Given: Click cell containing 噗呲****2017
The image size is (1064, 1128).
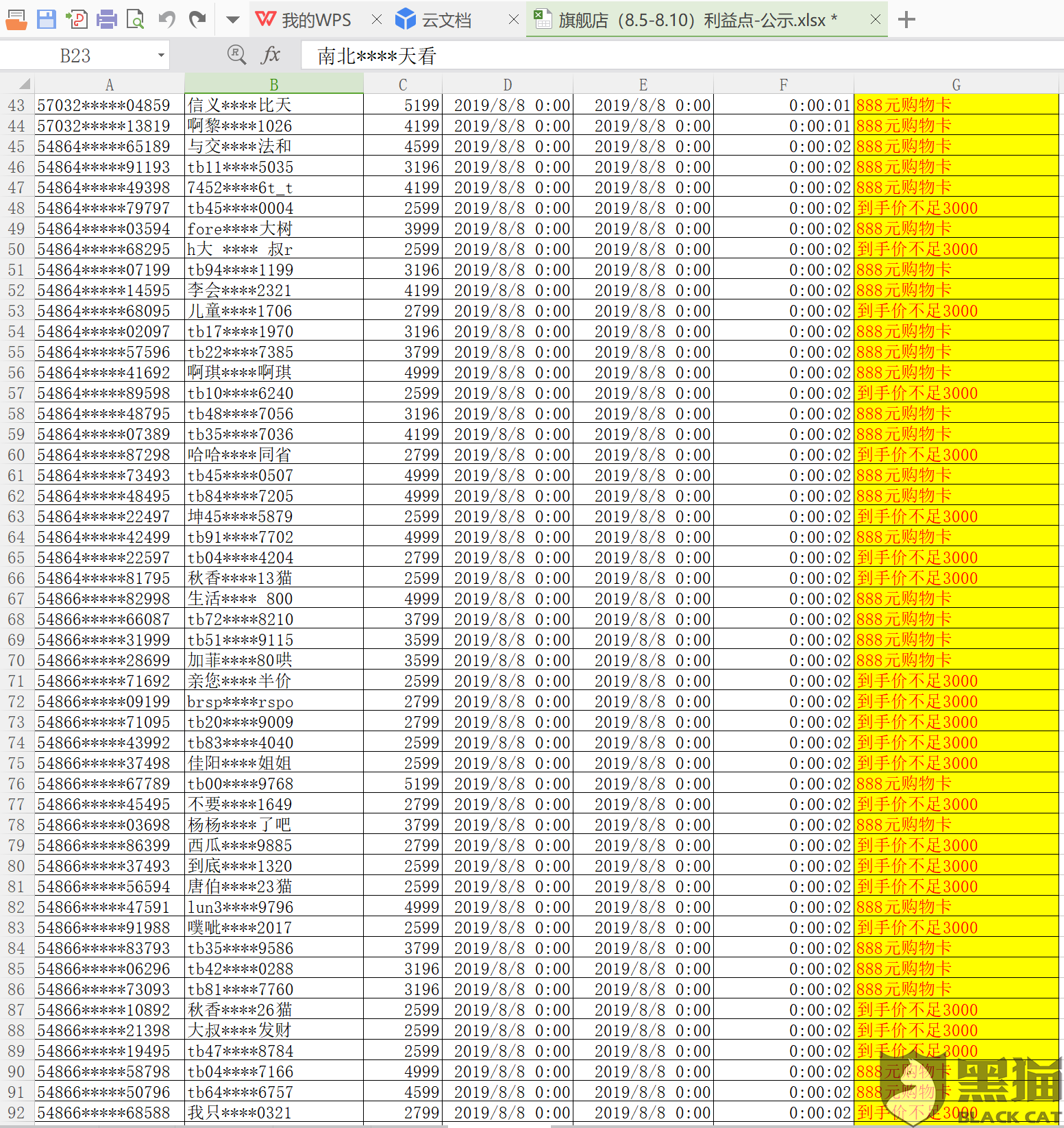Looking at the screenshot, I should (274, 927).
